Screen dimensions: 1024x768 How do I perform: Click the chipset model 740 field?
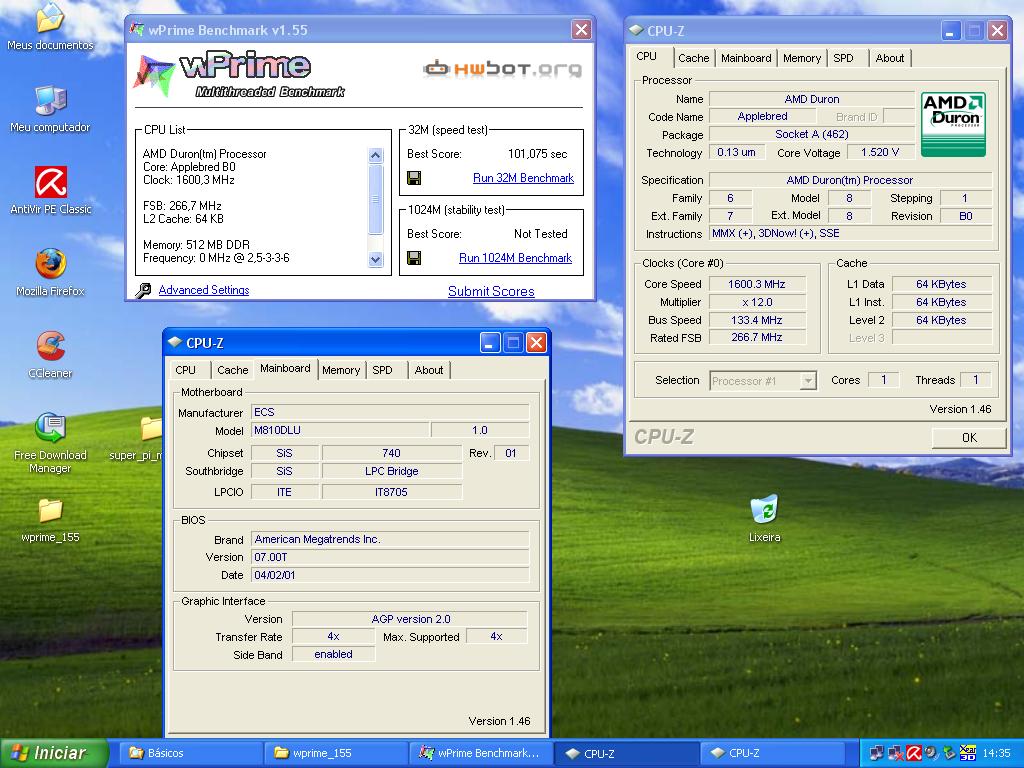click(391, 453)
